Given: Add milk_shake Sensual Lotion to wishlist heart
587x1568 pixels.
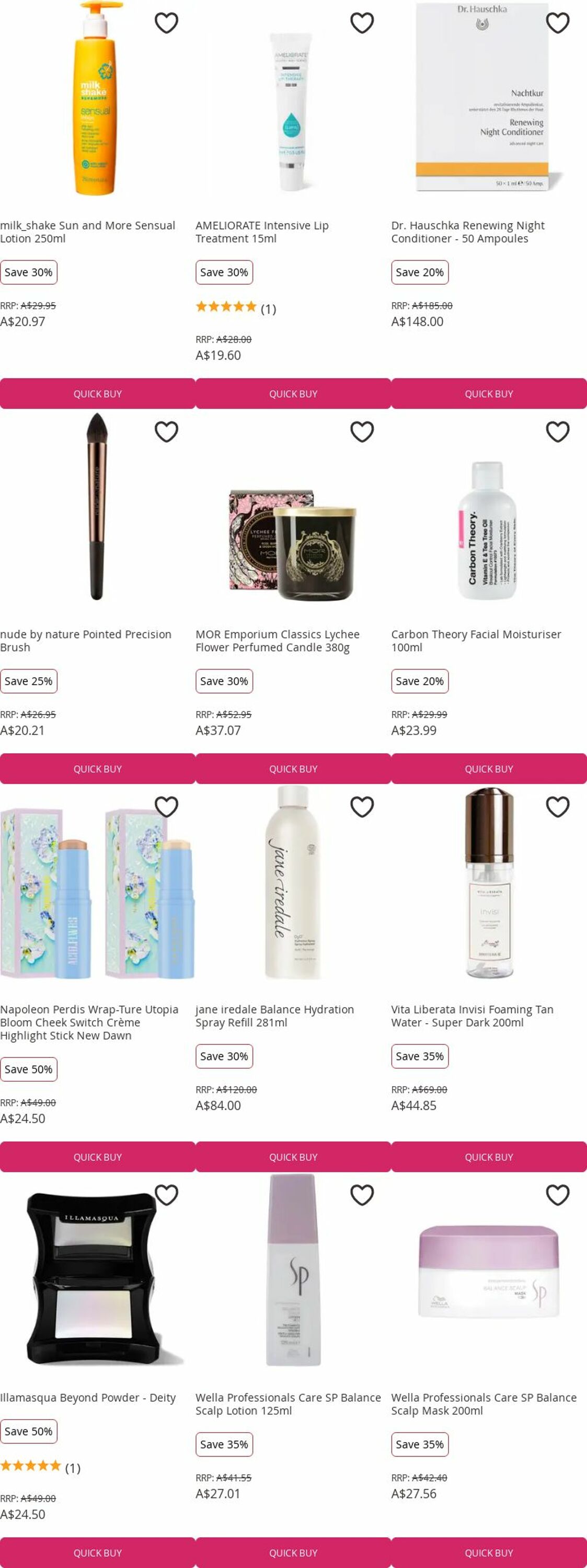Looking at the screenshot, I should click(x=166, y=22).
